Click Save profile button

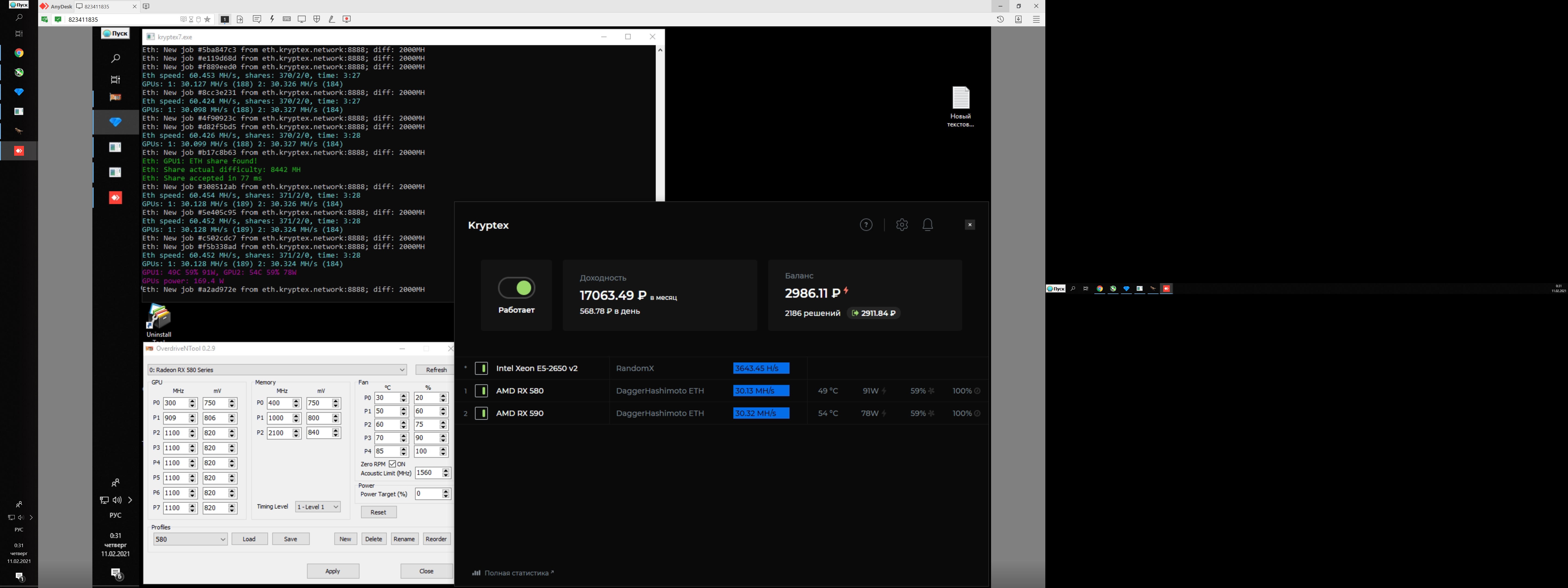291,539
